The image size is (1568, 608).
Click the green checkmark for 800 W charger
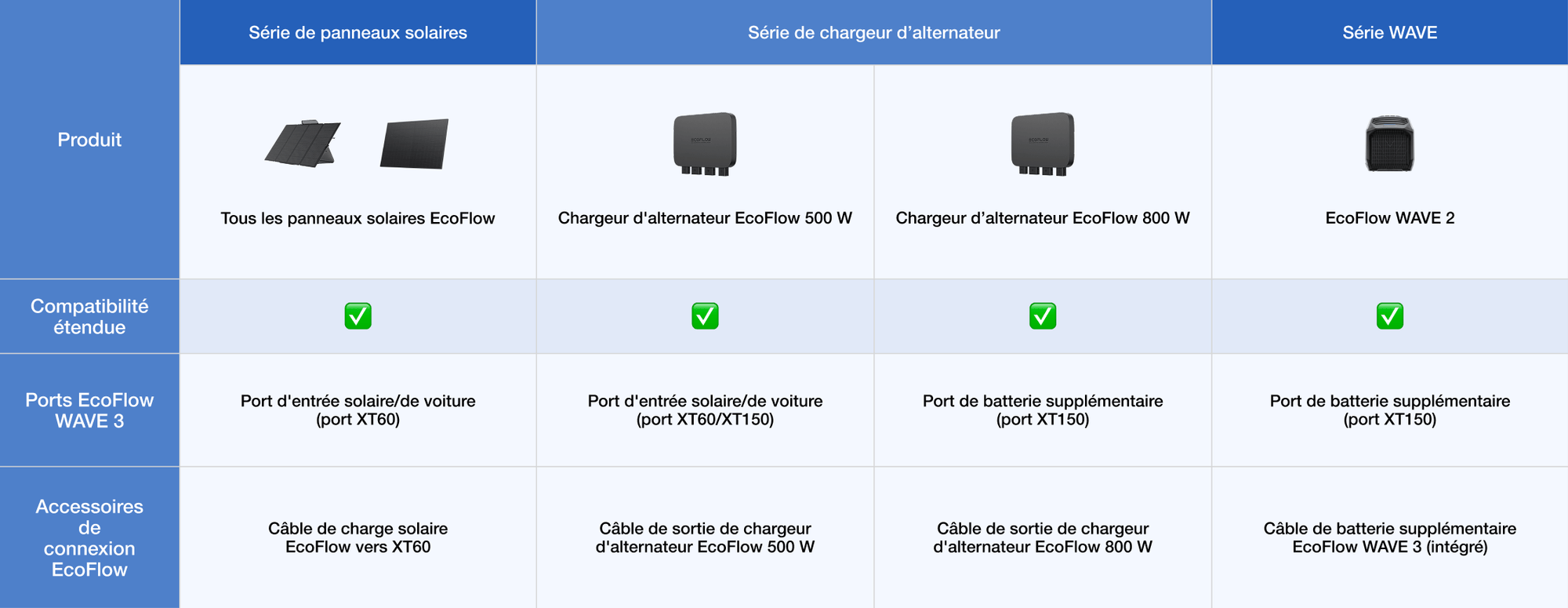pyautogui.click(x=1043, y=316)
